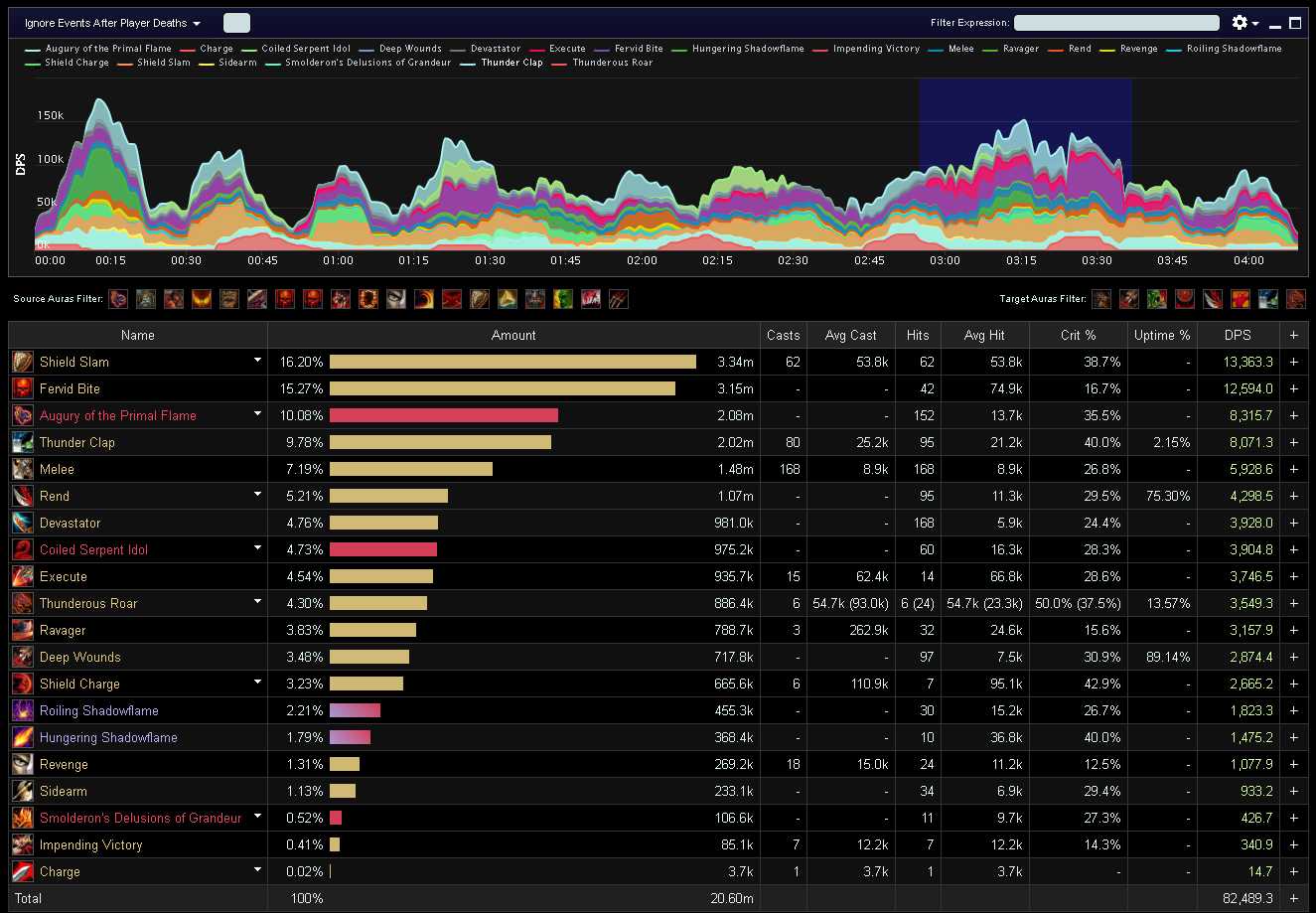Click the Ravager ability icon

pyautogui.click(x=23, y=630)
